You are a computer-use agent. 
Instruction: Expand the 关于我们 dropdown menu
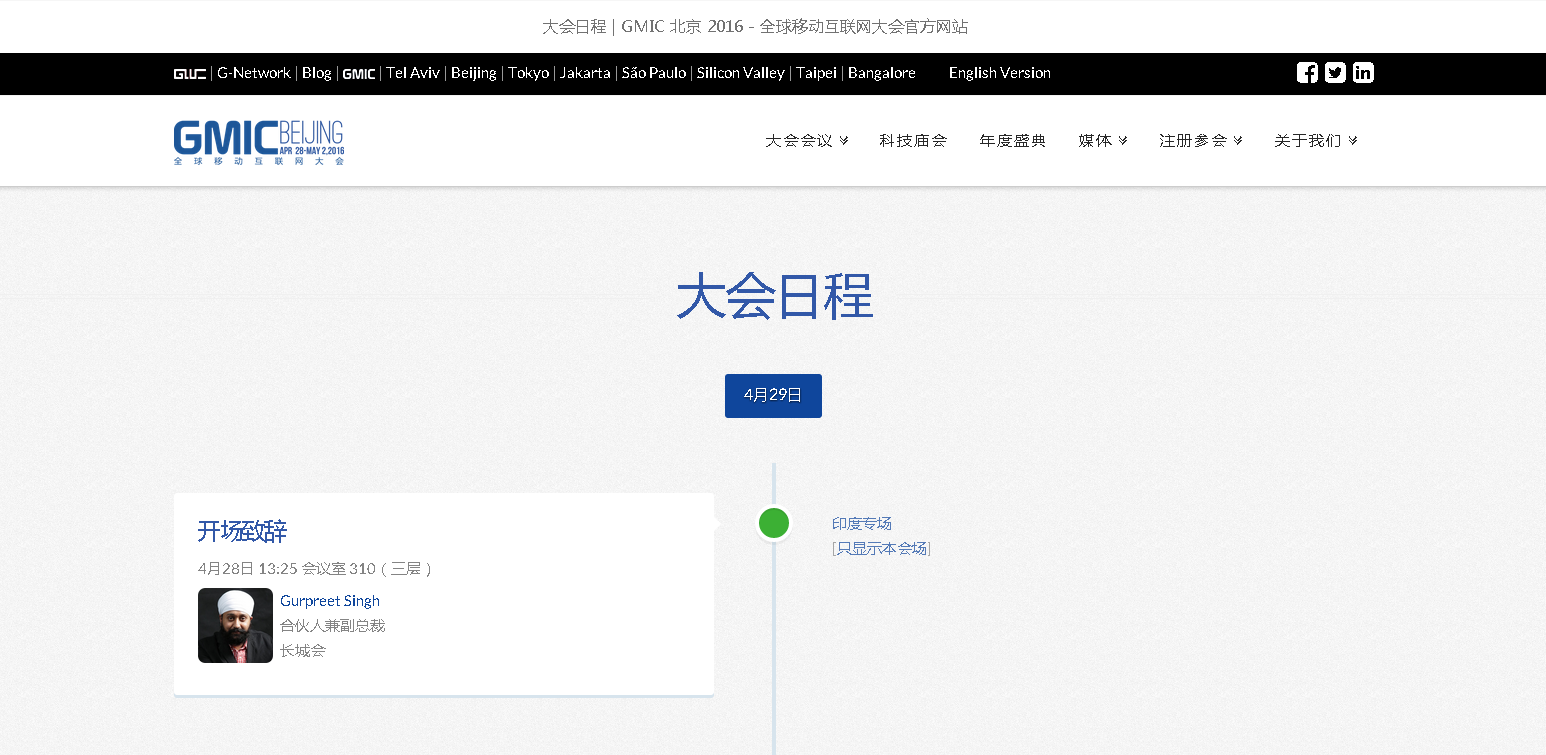click(1315, 141)
